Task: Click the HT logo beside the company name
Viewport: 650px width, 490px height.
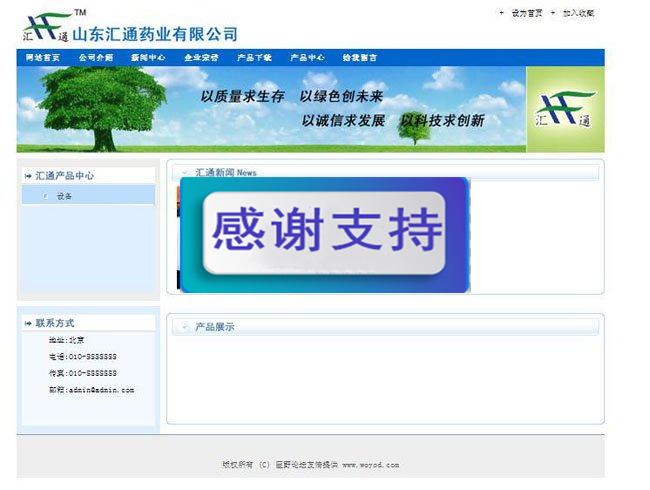Action: click(46, 27)
